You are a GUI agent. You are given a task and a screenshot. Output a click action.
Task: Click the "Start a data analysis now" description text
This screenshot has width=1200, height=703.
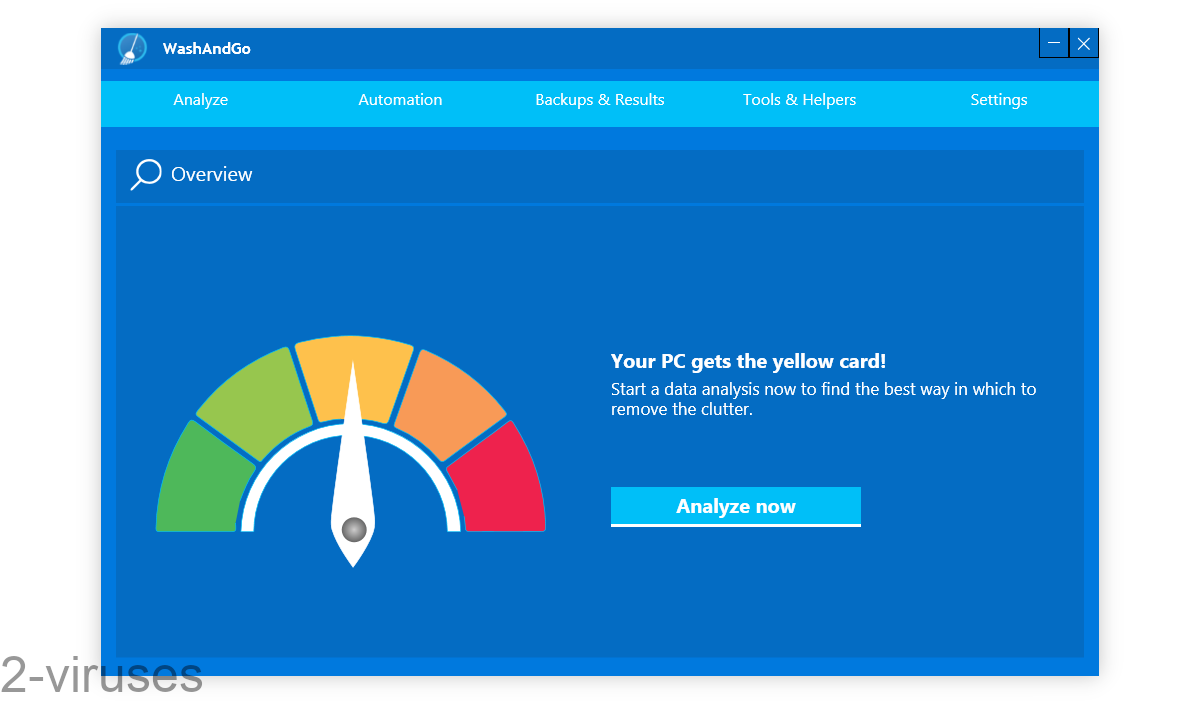click(x=824, y=399)
